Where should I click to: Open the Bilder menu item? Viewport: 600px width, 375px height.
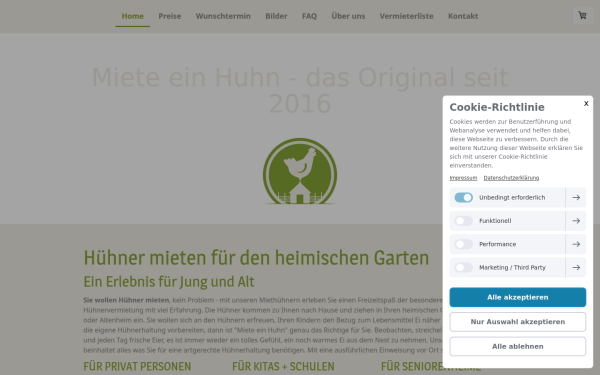coord(276,16)
